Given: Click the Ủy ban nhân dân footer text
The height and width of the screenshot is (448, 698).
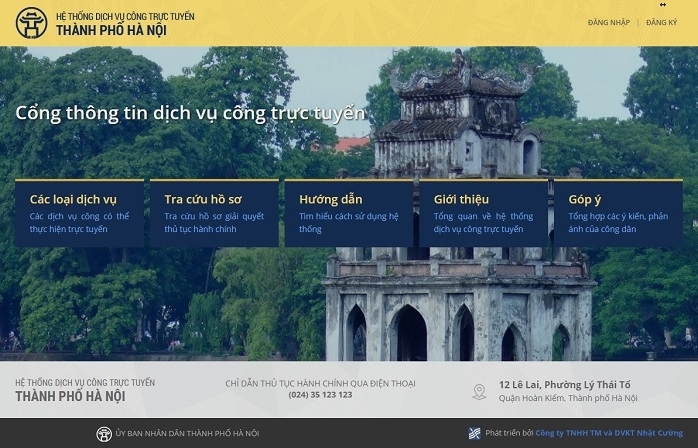Looking at the screenshot, I should point(187,433).
